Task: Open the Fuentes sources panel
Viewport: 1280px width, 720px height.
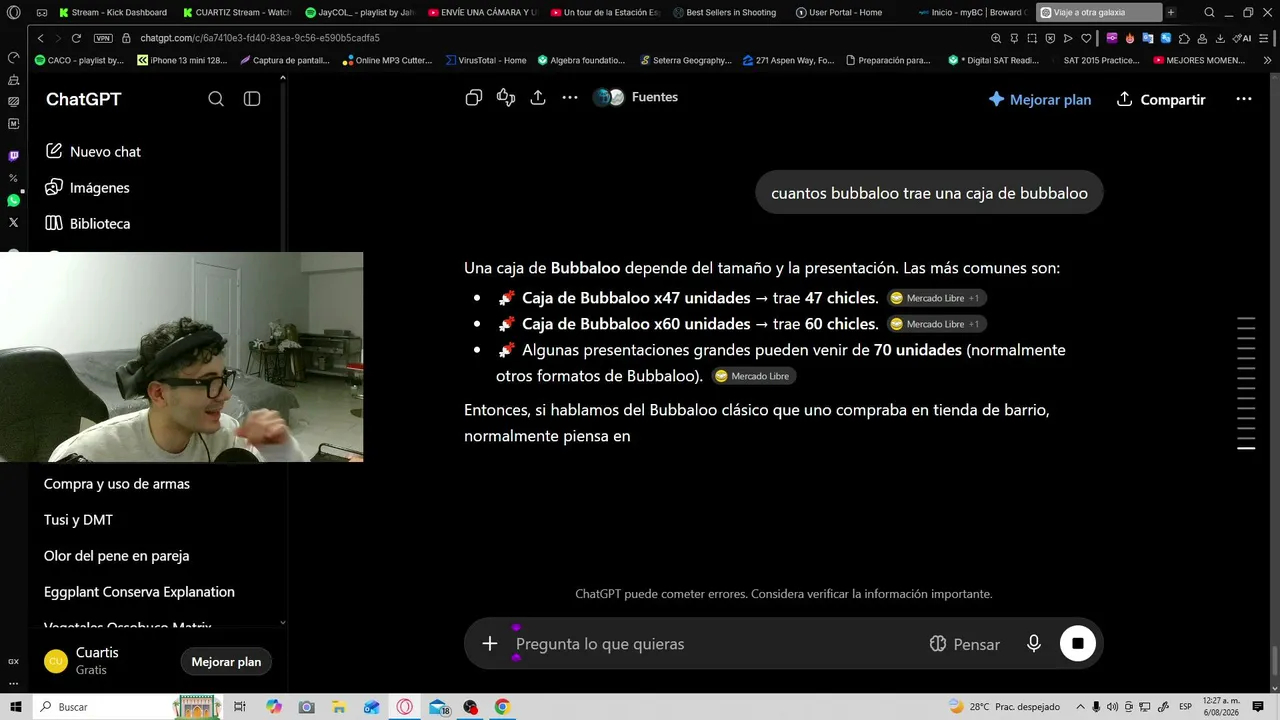Action: point(636,97)
